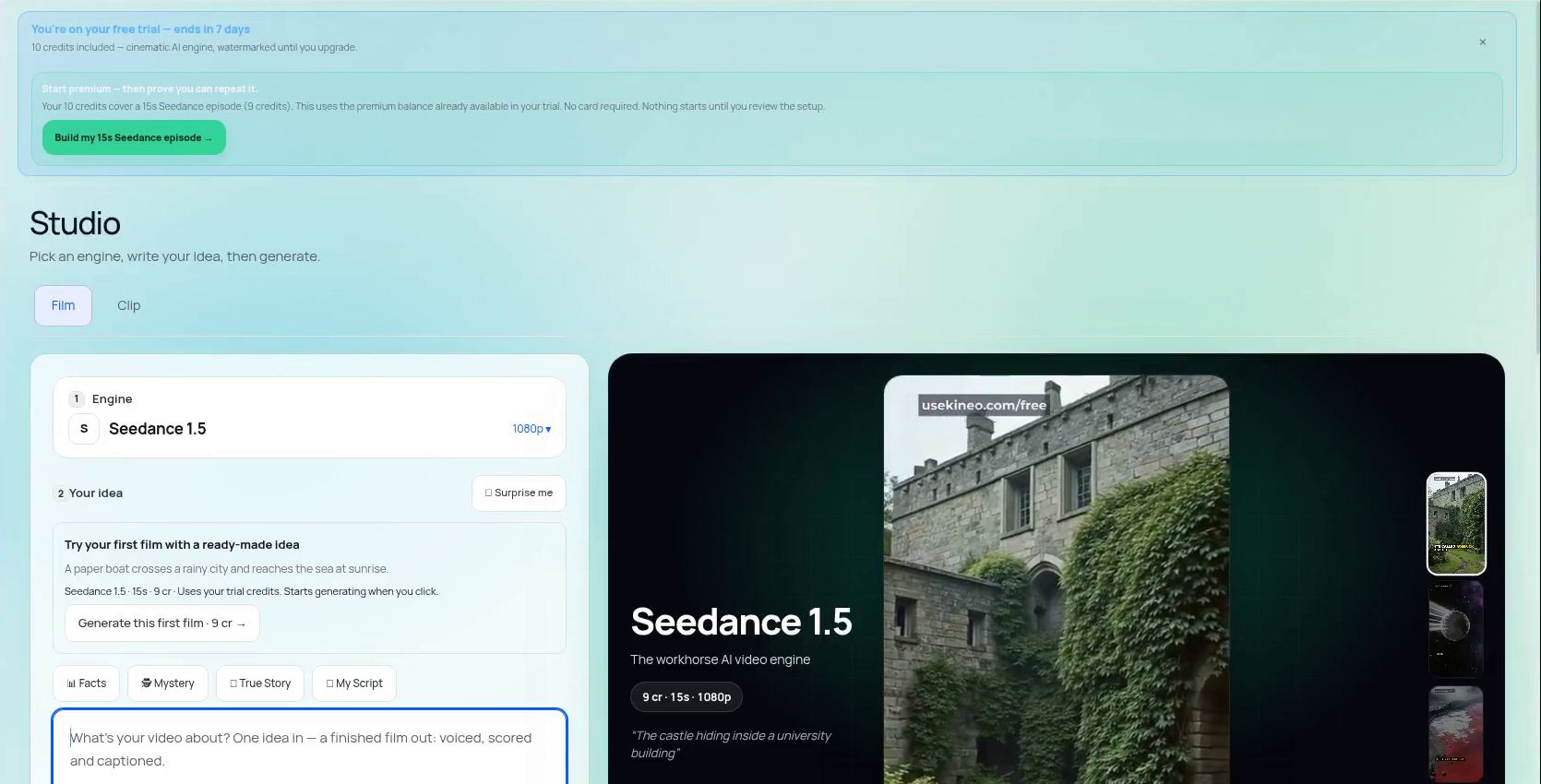Click 'The workhorse AI video engine' tagline
This screenshot has height=784, width=1541.
pyautogui.click(x=721, y=659)
